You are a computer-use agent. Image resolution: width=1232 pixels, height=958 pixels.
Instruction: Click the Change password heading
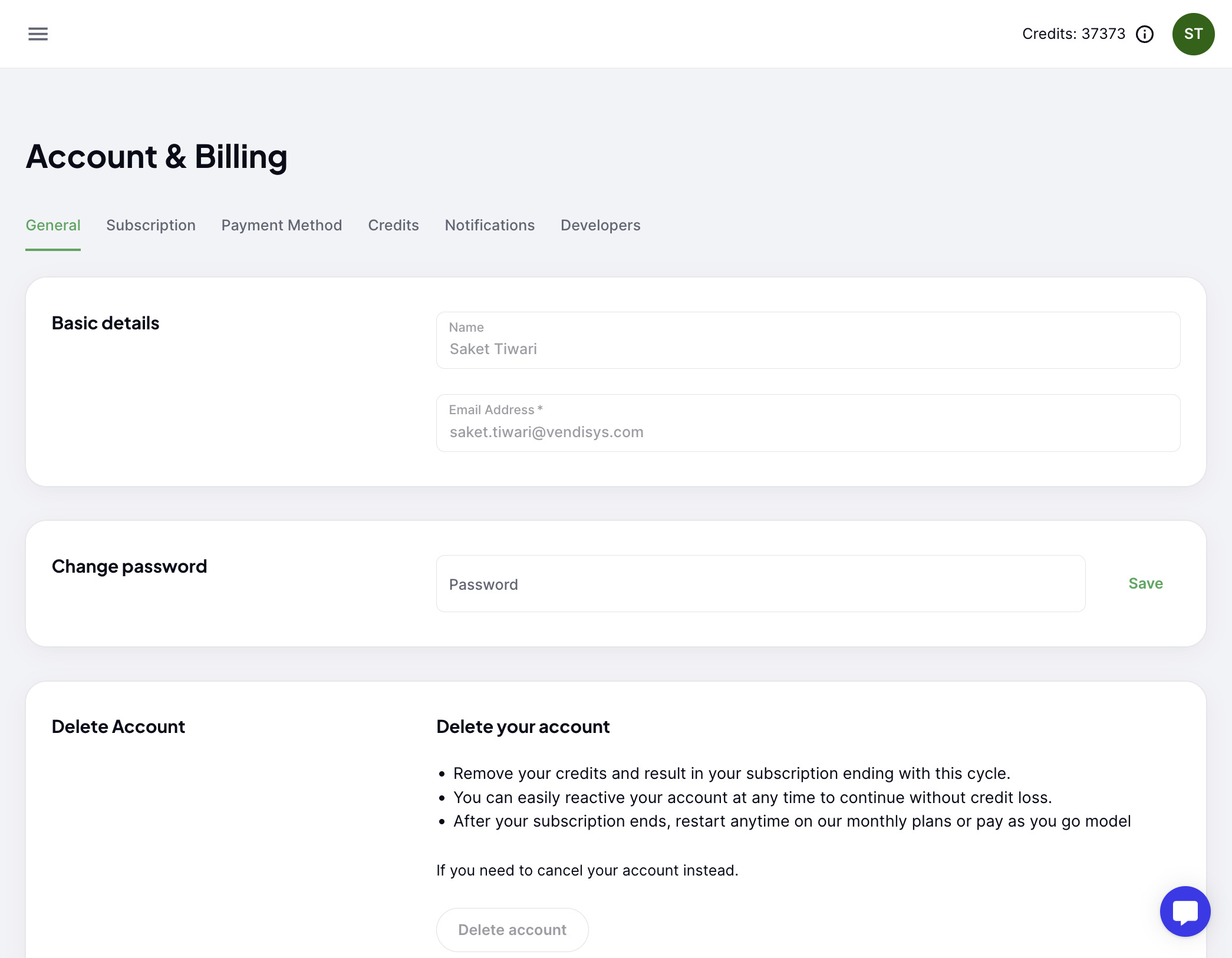[130, 567]
